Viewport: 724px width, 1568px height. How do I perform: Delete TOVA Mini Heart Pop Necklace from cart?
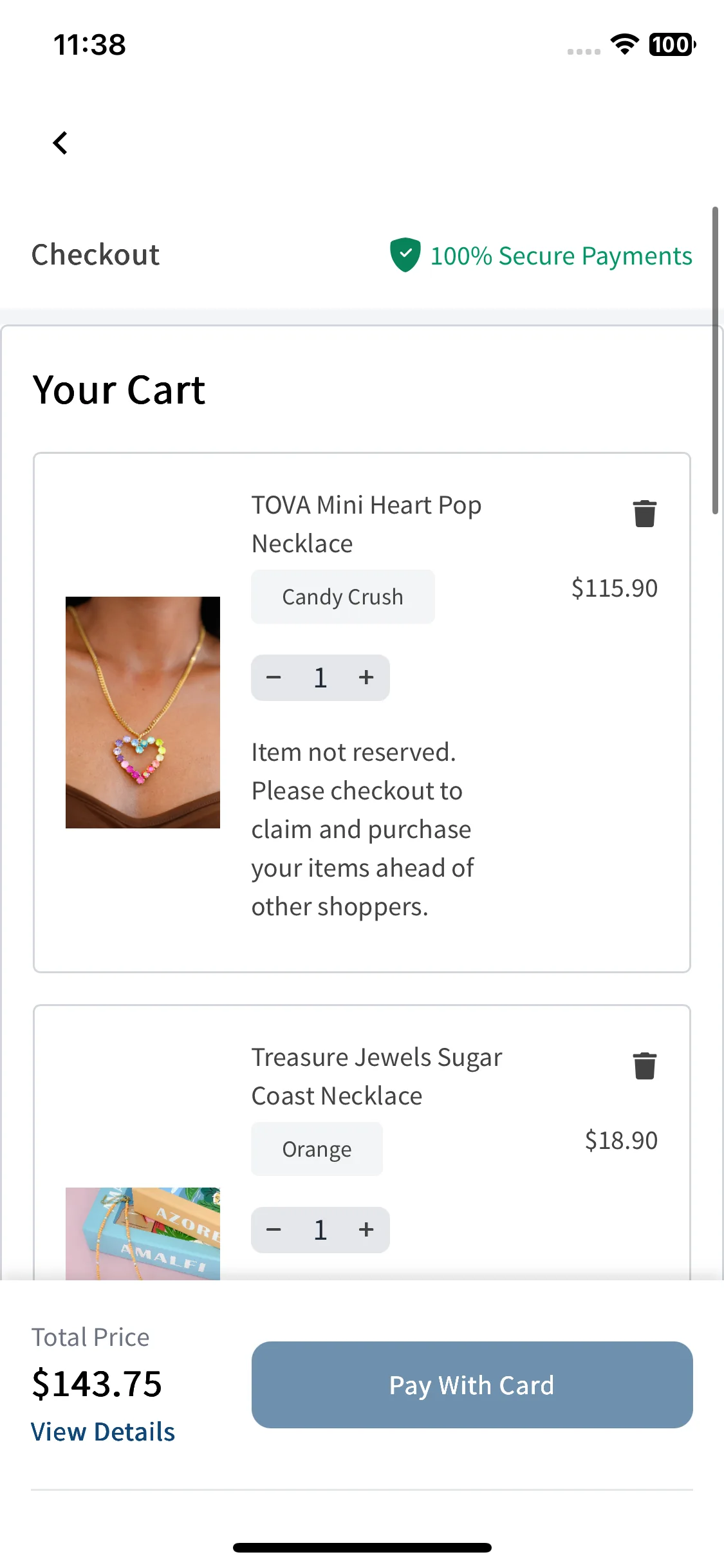(644, 514)
